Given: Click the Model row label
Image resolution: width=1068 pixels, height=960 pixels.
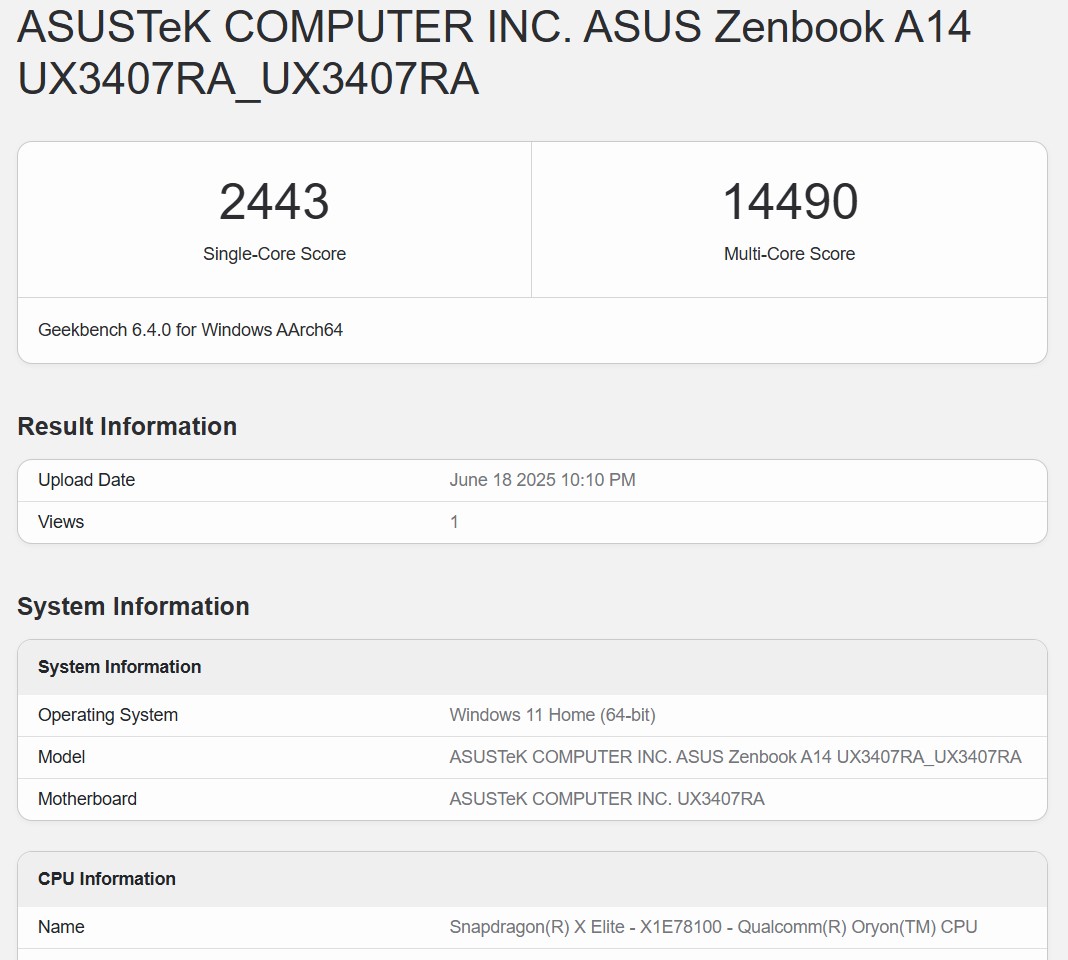Looking at the screenshot, I should coord(61,757).
